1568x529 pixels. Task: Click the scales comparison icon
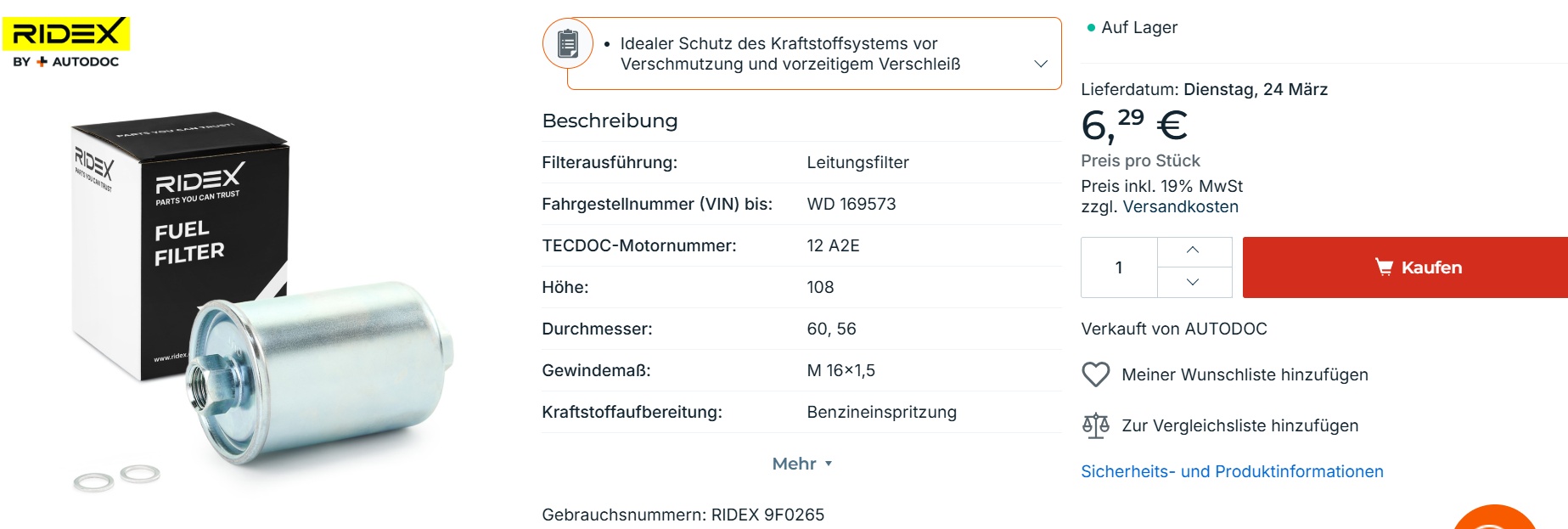click(x=1096, y=425)
